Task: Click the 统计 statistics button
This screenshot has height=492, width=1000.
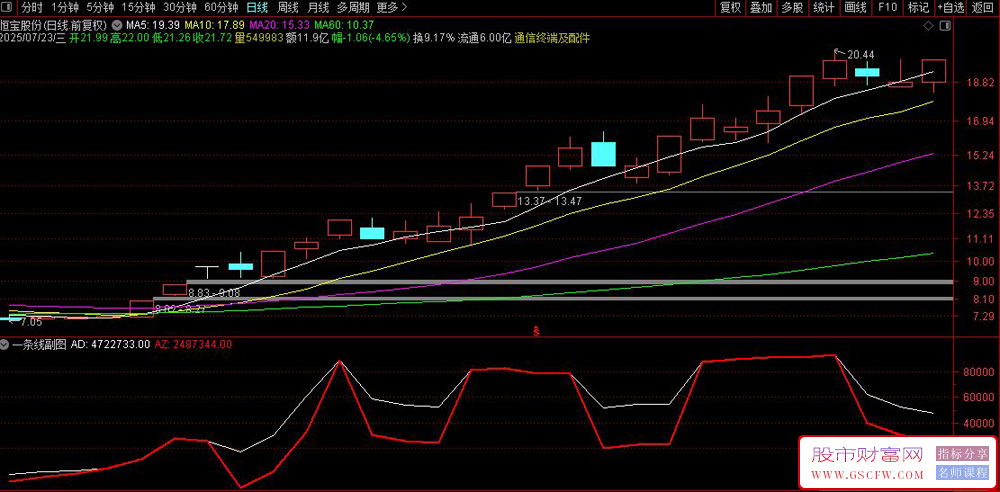Action: [x=824, y=8]
